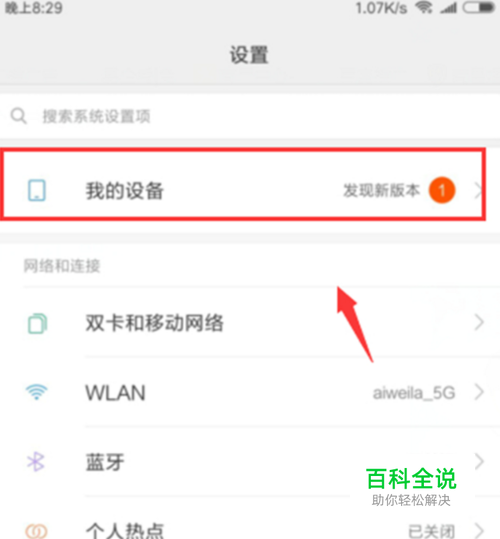Tap the phone icon beside 我的设备
The width and height of the screenshot is (500, 539).
pos(37,190)
